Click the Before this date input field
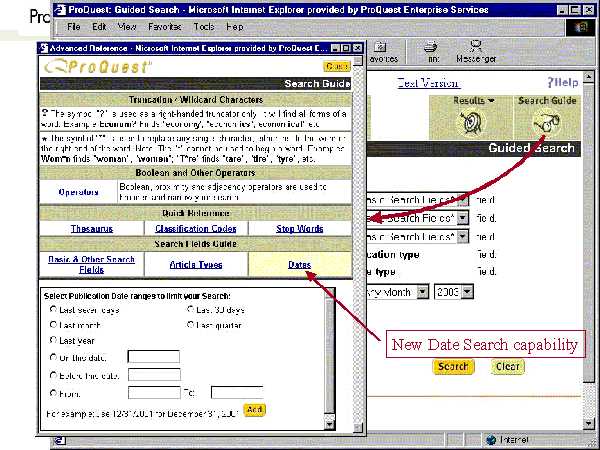Viewport: 600px width, 450px height. [x=154, y=375]
